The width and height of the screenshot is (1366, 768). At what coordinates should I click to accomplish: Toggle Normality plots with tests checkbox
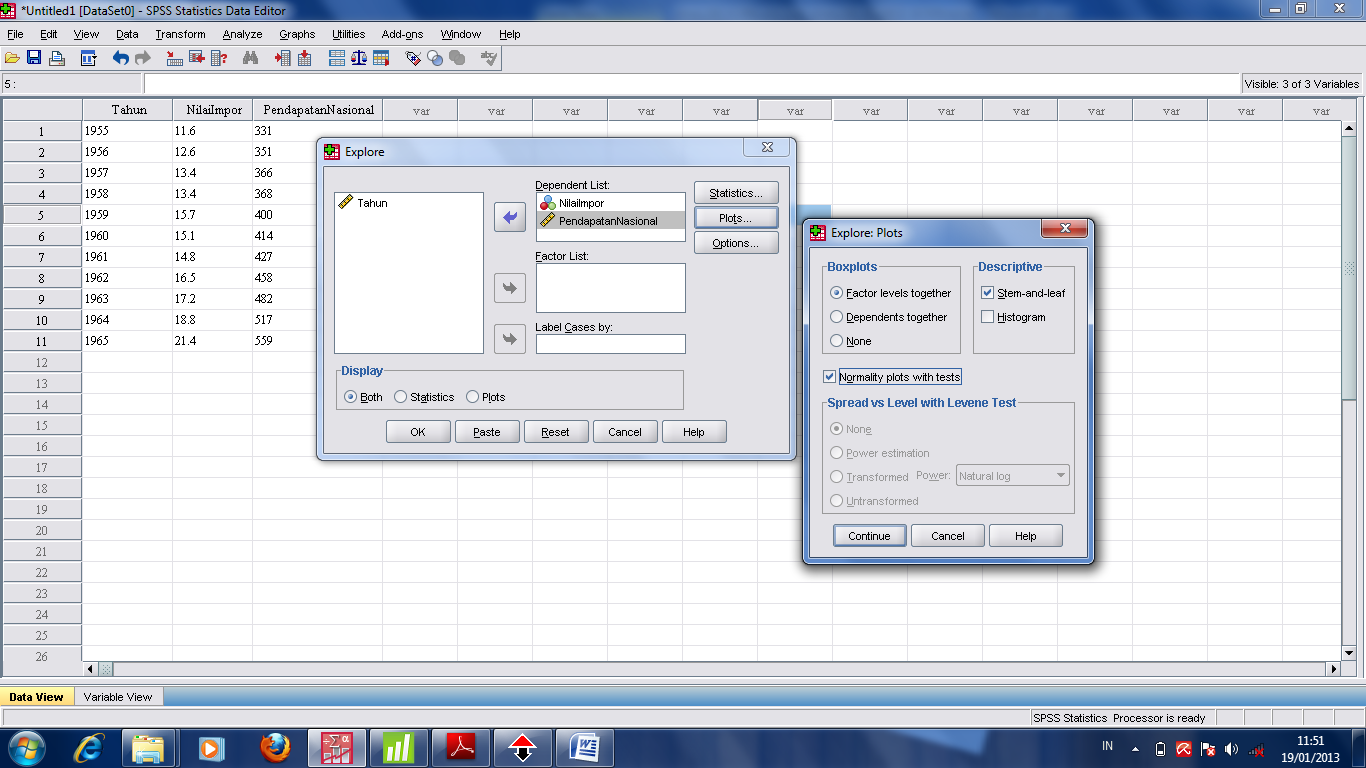[x=892, y=377]
